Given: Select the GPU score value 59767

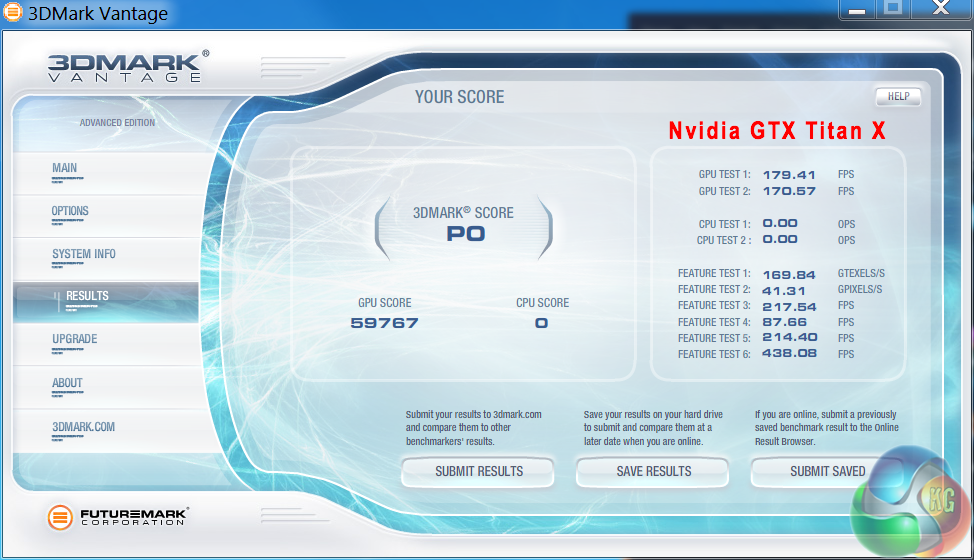Looking at the screenshot, I should pos(385,323).
